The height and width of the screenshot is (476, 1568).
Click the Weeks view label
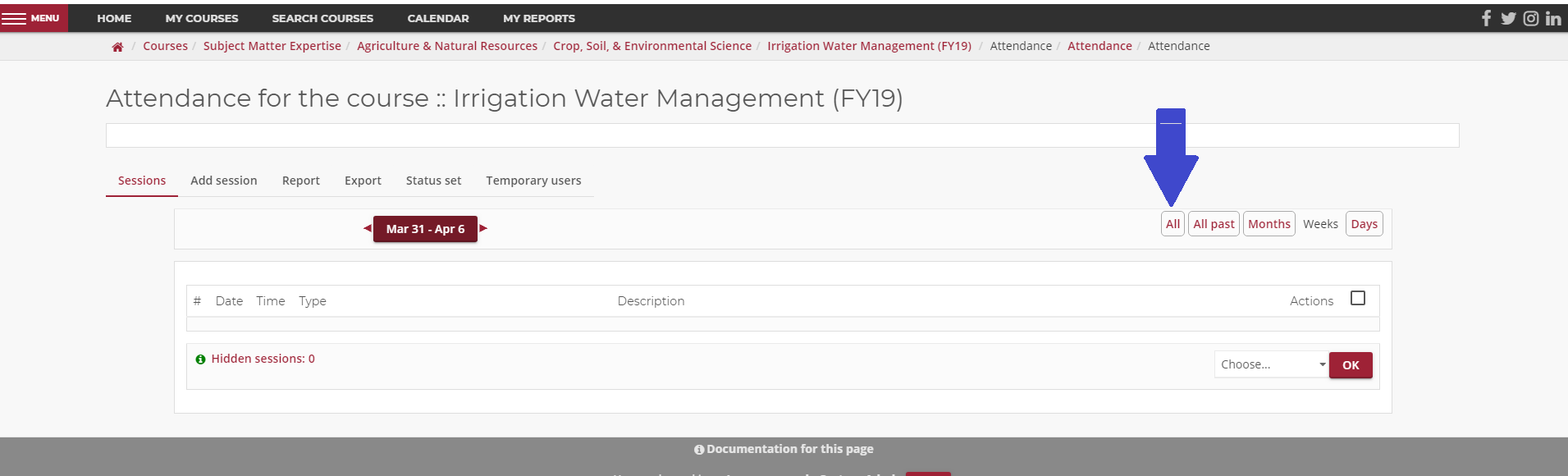tap(1320, 224)
